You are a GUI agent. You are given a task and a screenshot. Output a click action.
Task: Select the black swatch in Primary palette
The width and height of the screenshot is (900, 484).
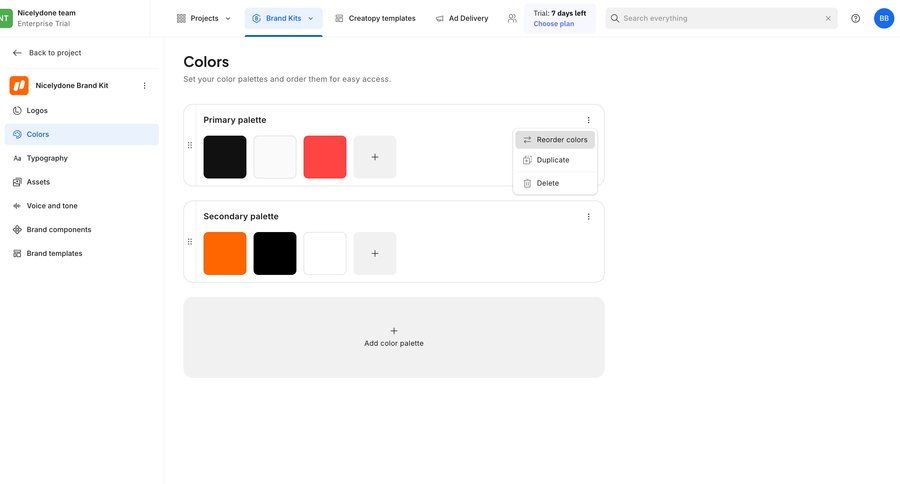(x=225, y=157)
